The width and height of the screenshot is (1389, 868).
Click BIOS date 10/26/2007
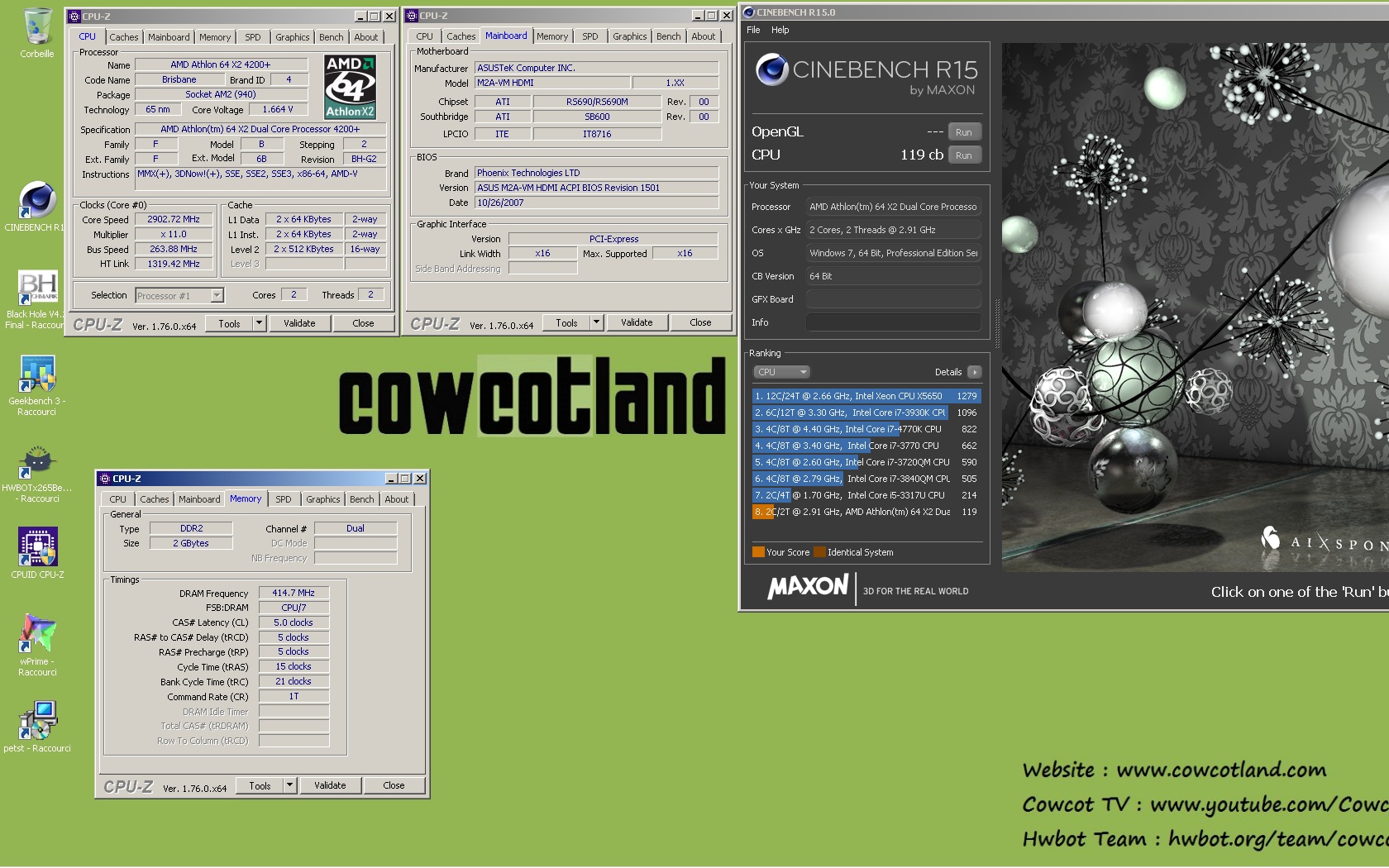[x=596, y=203]
